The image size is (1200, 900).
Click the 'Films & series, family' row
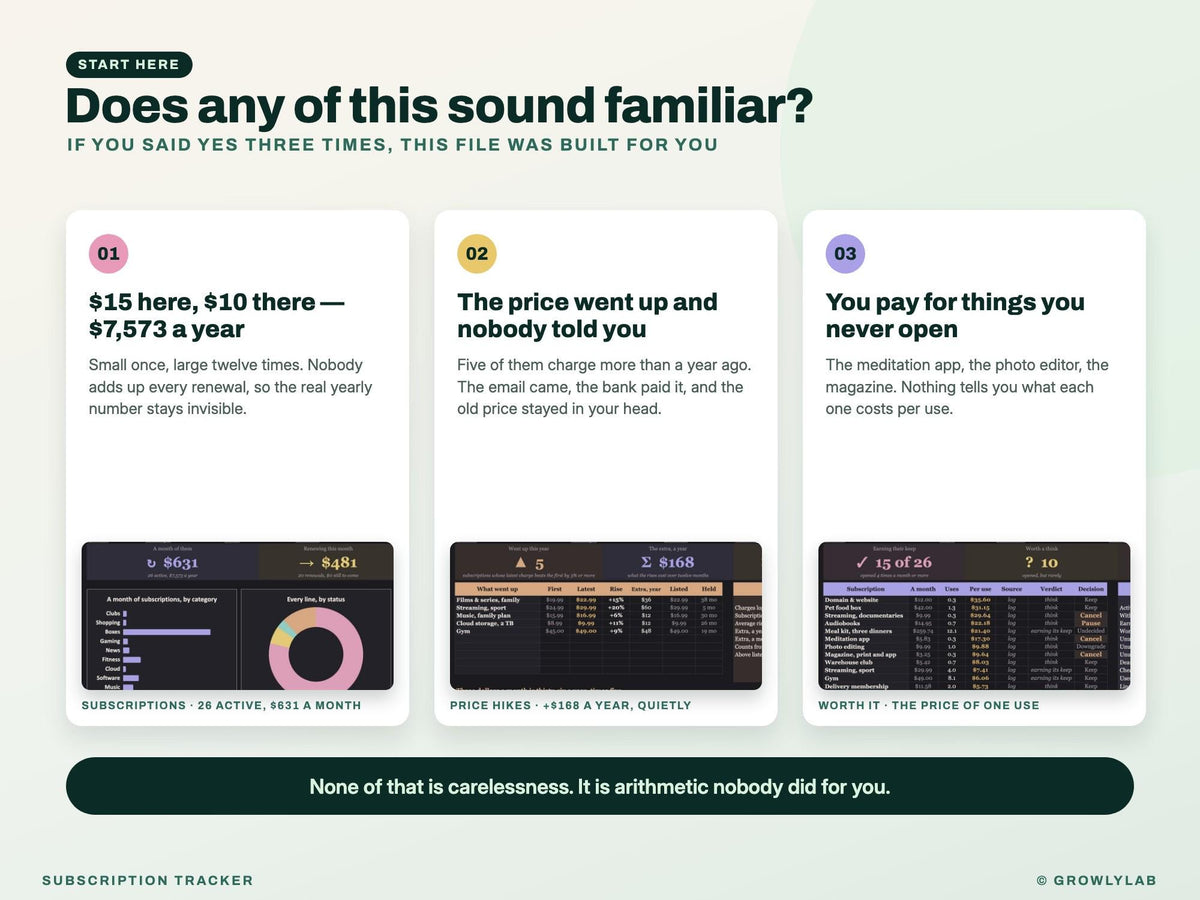click(588, 600)
